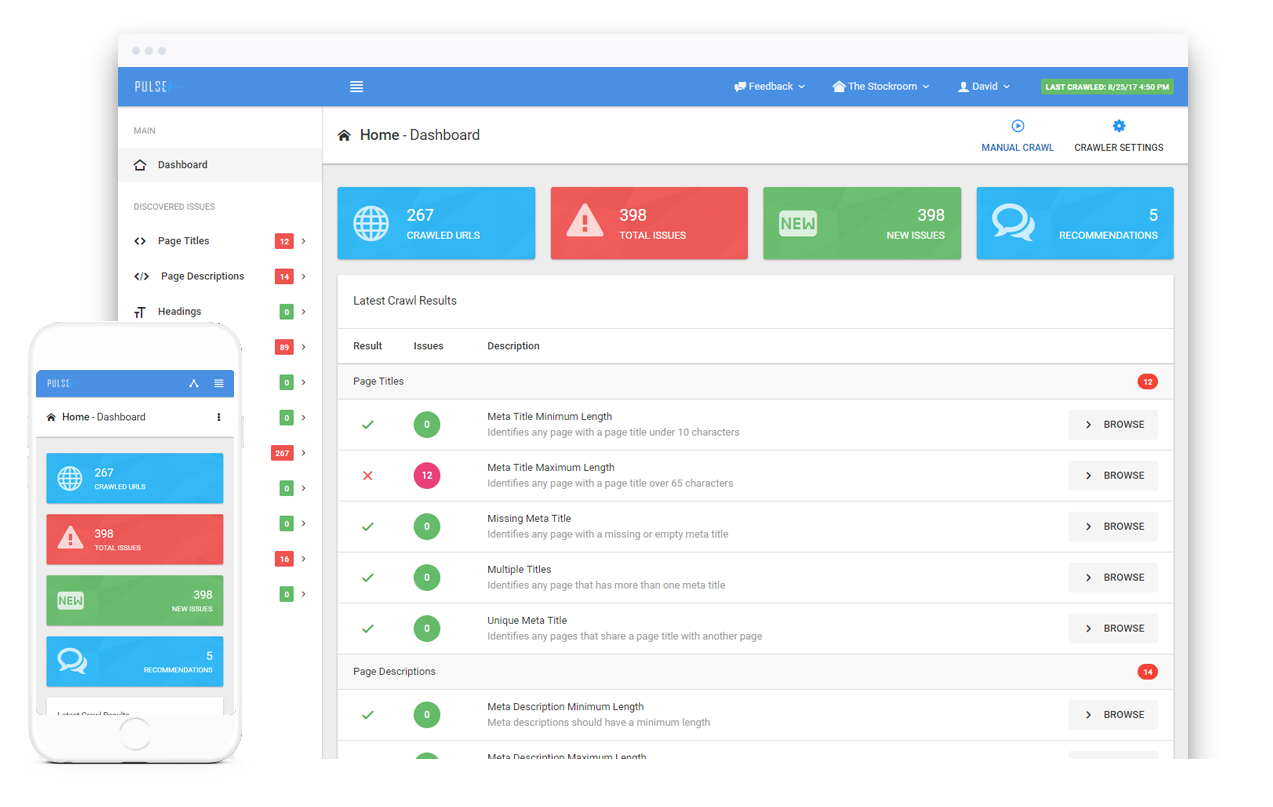Click the red 16 badge in the sidebar
This screenshot has height=807, width=1273.
284,559
